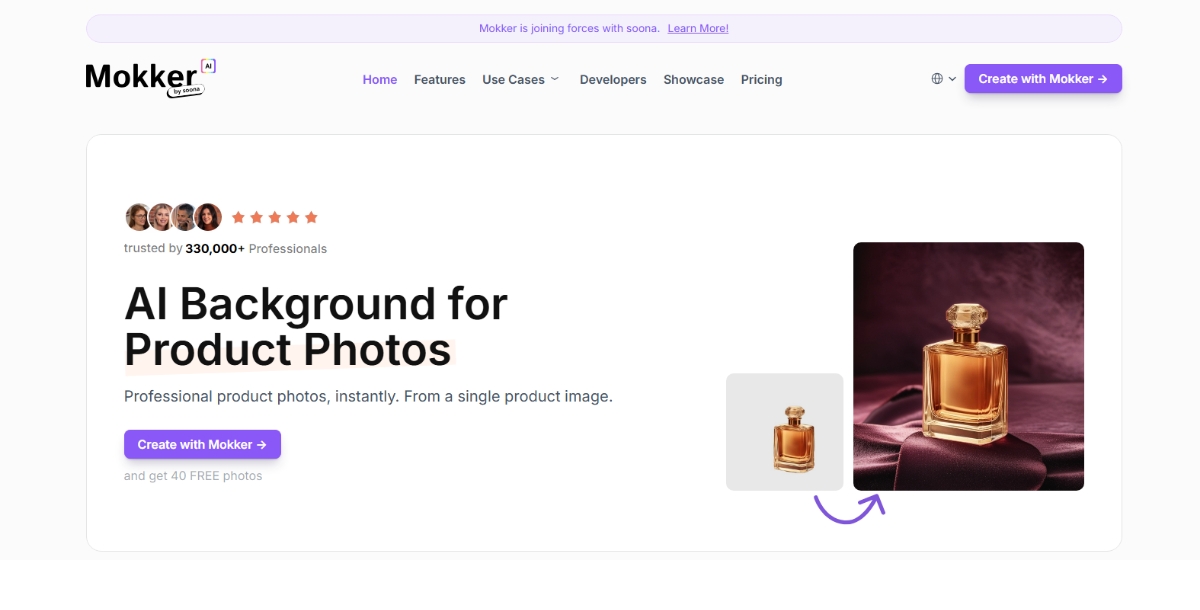This screenshot has width=1200, height=610.
Task: Click the Developers menu item
Action: point(613,79)
